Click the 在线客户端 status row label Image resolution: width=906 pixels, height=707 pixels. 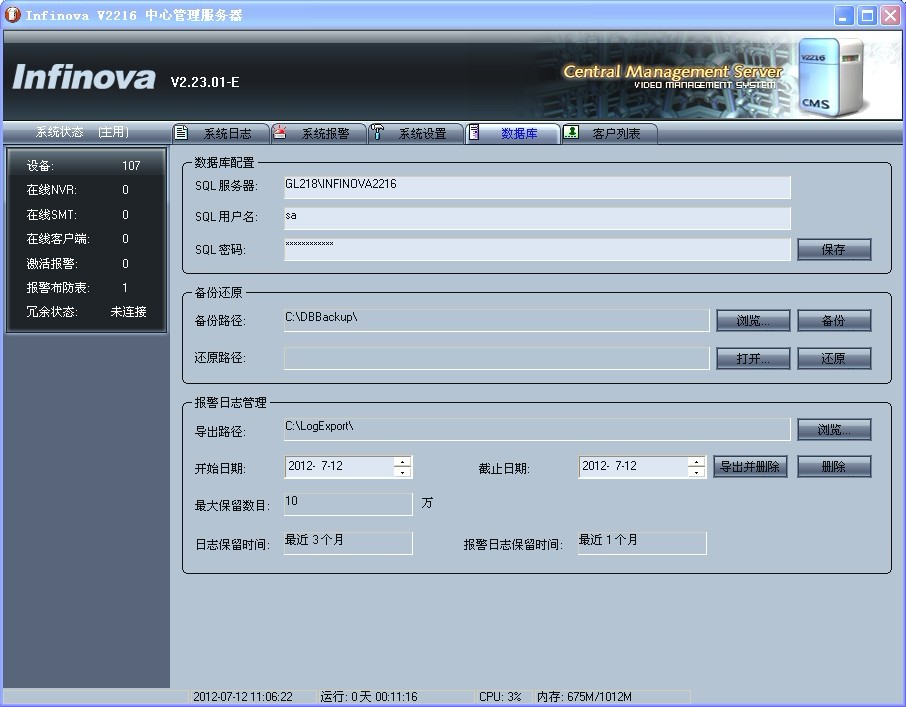(x=58, y=239)
